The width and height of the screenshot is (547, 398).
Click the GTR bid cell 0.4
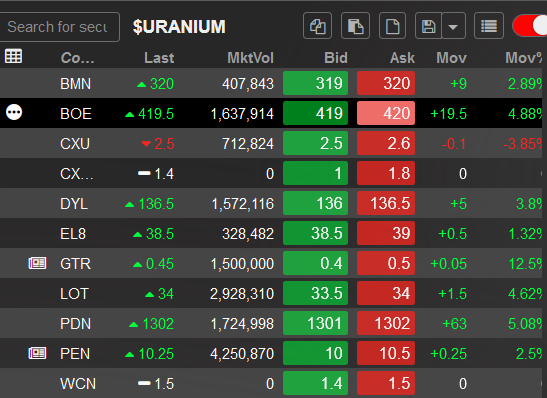click(x=315, y=263)
